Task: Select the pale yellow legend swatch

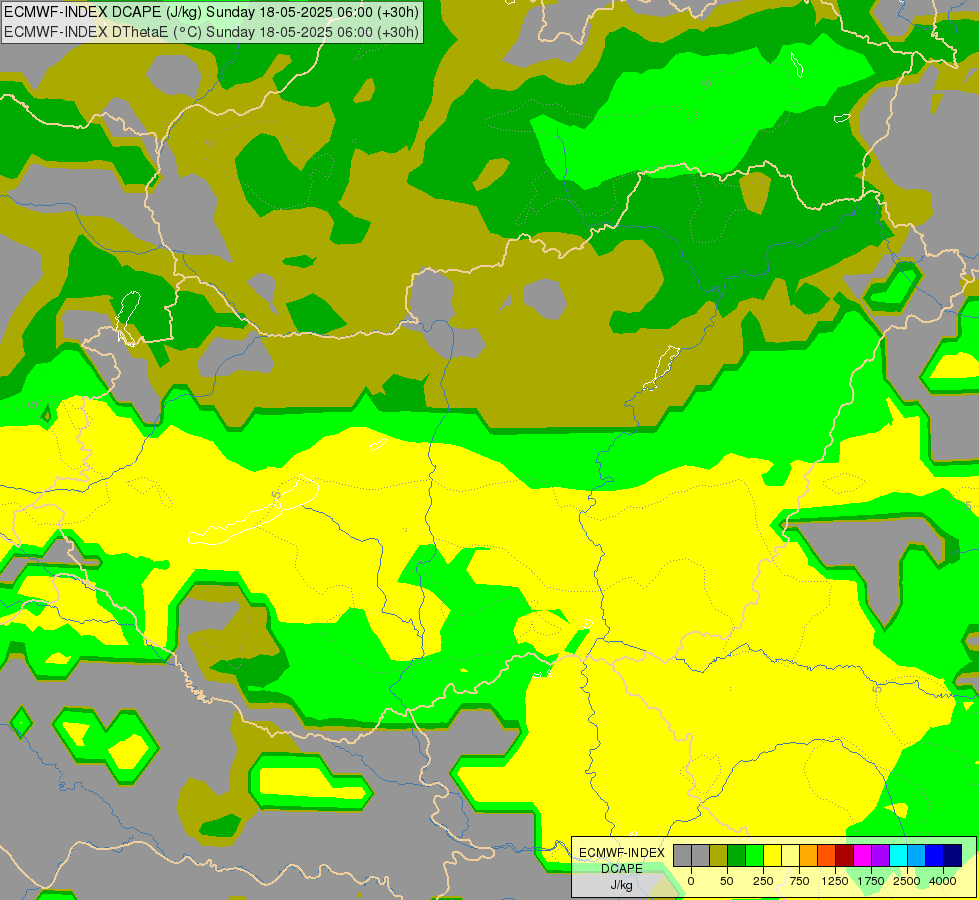Action: [790, 855]
